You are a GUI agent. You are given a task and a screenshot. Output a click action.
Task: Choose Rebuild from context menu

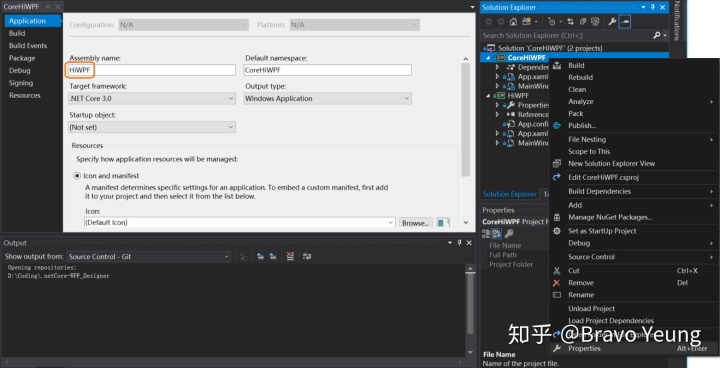point(580,77)
